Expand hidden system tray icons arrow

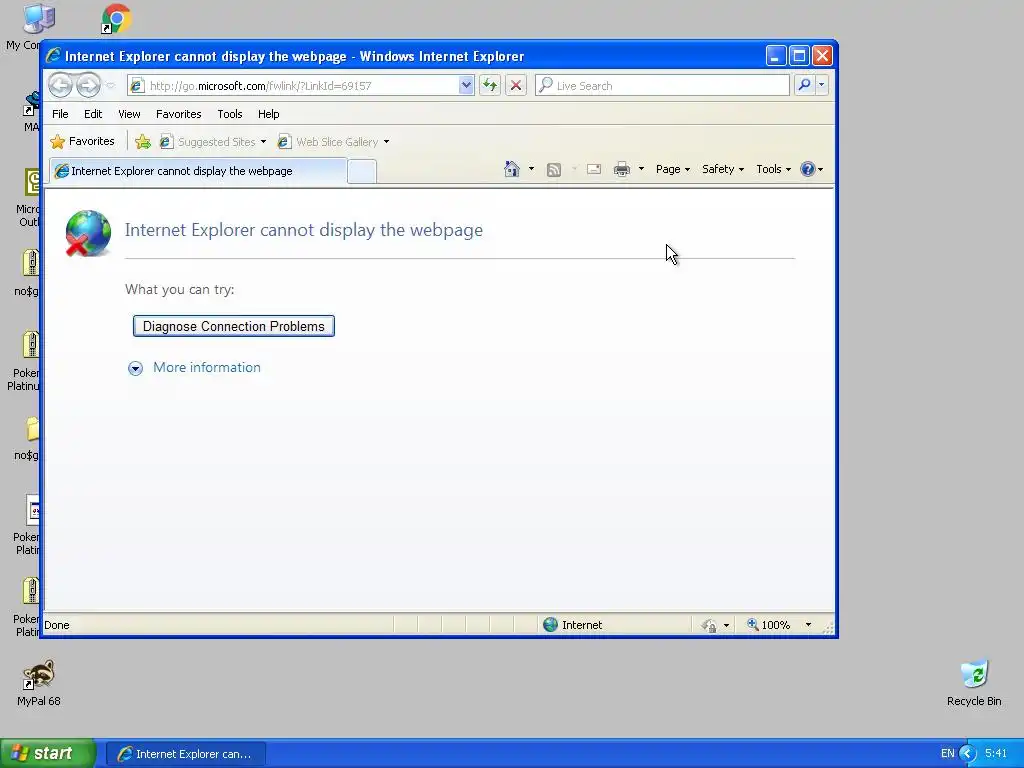(x=968, y=754)
